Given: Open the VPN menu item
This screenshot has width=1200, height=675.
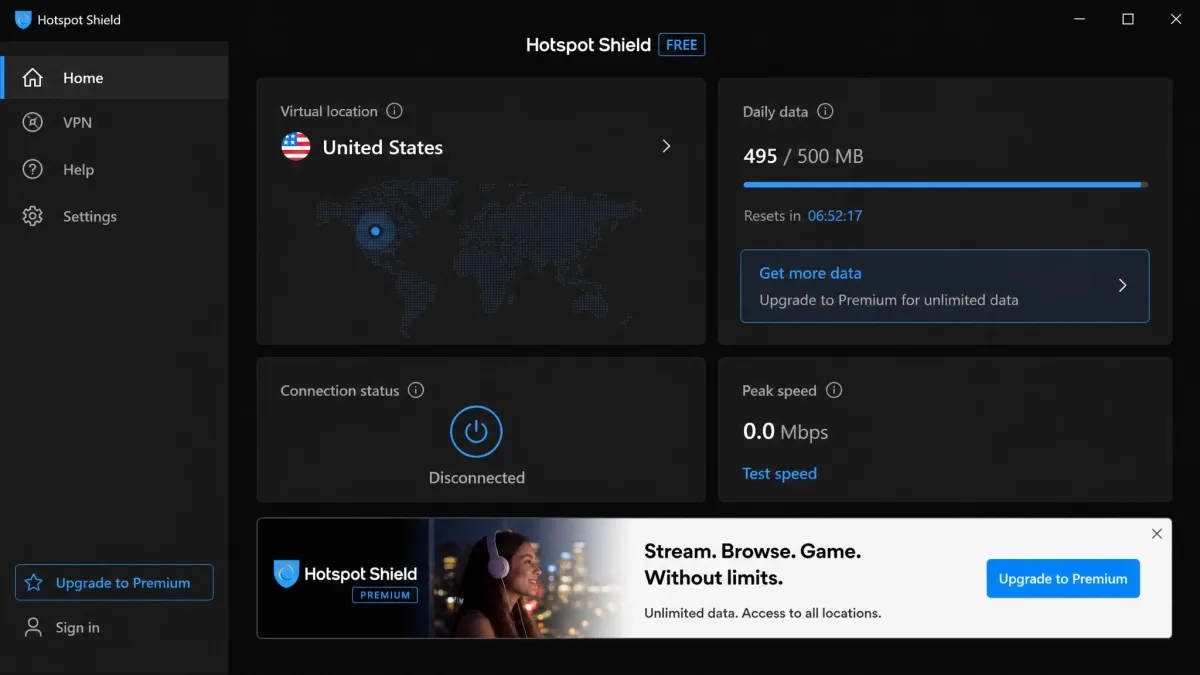Looking at the screenshot, I should point(115,122).
